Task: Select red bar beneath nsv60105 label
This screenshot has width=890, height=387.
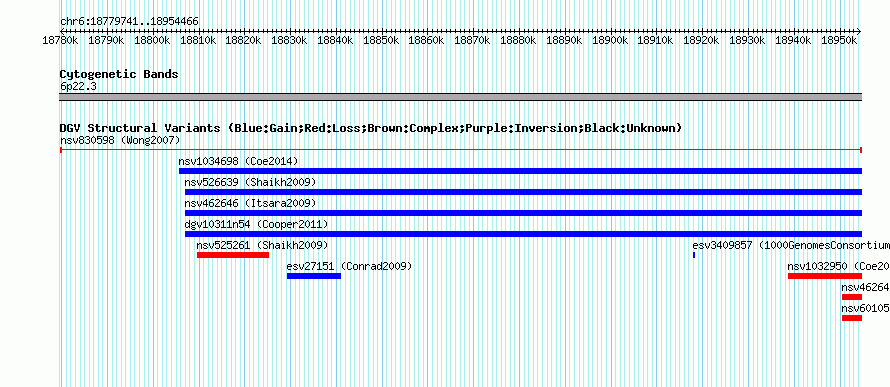Action: 852,318
